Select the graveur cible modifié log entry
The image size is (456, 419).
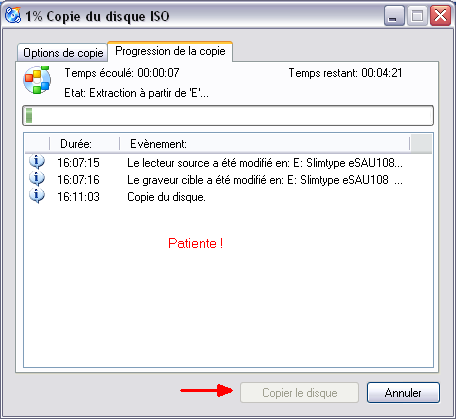(x=228, y=180)
